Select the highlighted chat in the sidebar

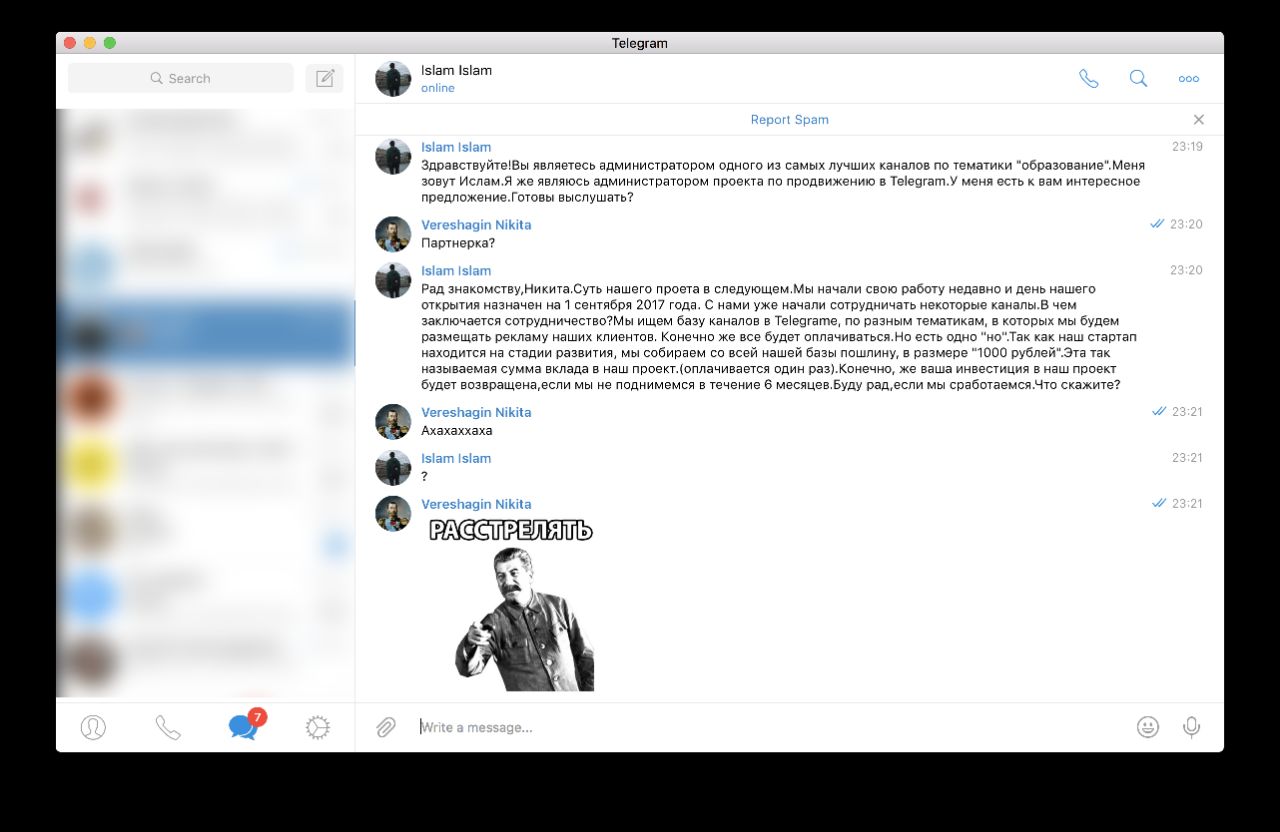coord(206,334)
